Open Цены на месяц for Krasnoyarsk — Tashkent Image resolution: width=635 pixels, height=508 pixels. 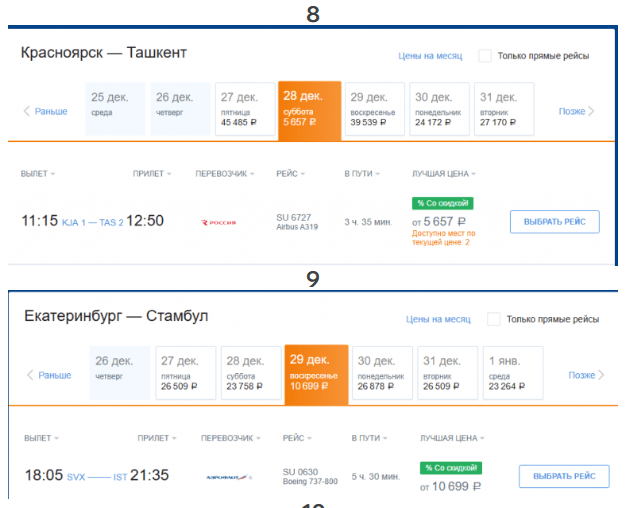point(430,56)
